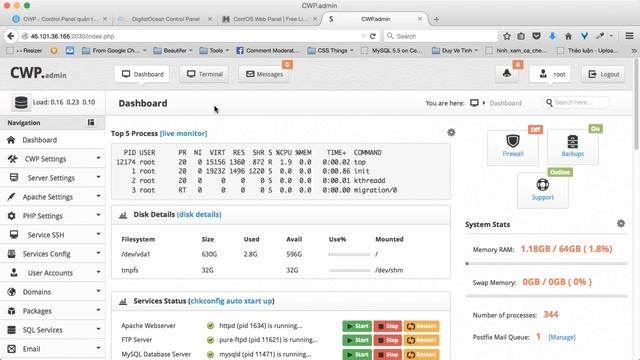
Task: Click the Swap Memory usage bar
Action: coord(546,296)
